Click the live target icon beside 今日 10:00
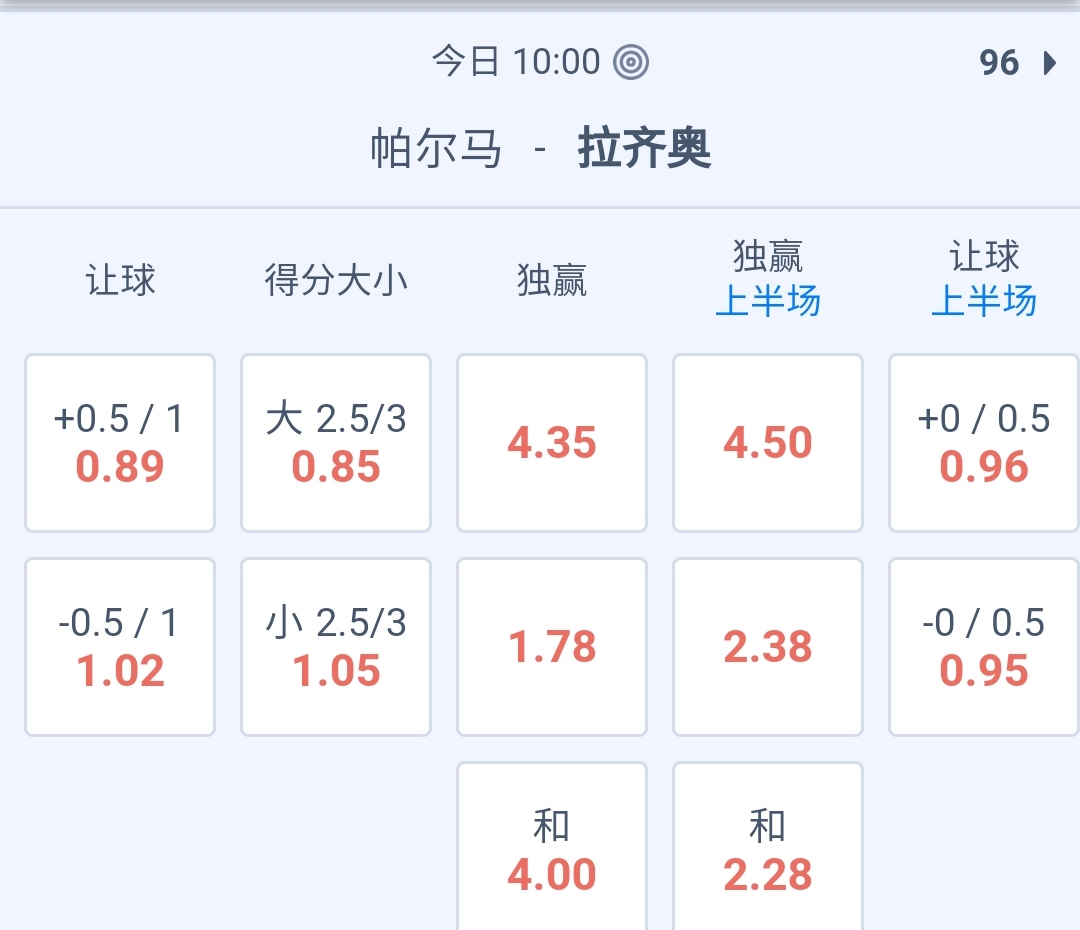Image resolution: width=1080 pixels, height=930 pixels. [631, 62]
